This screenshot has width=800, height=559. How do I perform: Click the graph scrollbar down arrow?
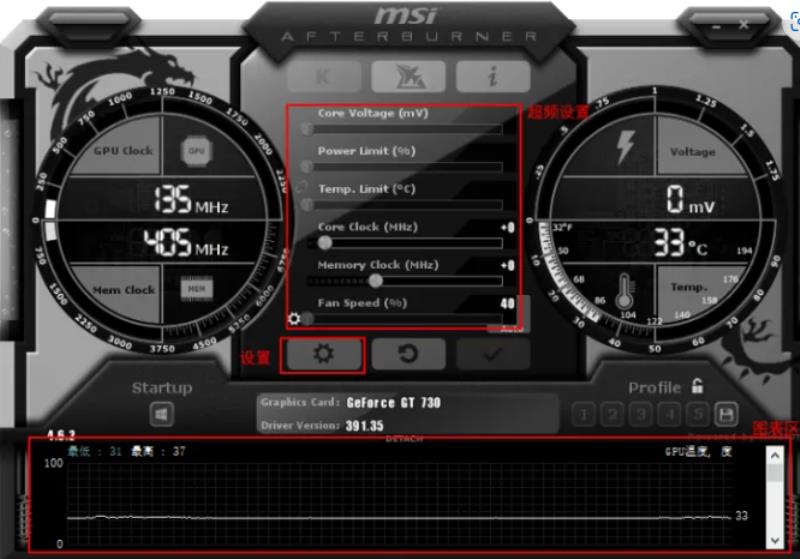[775, 540]
